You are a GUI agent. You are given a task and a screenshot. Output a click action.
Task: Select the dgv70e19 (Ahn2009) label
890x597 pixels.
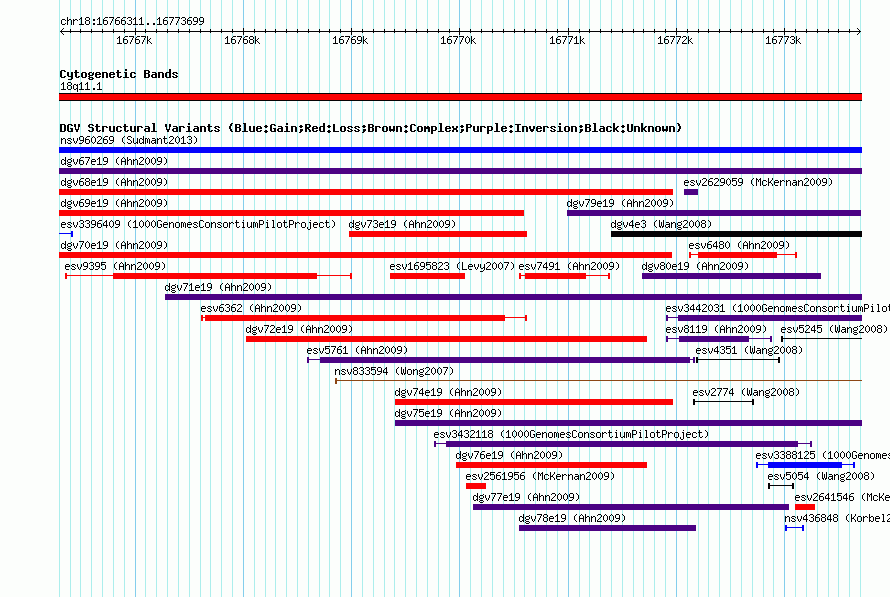pos(114,245)
